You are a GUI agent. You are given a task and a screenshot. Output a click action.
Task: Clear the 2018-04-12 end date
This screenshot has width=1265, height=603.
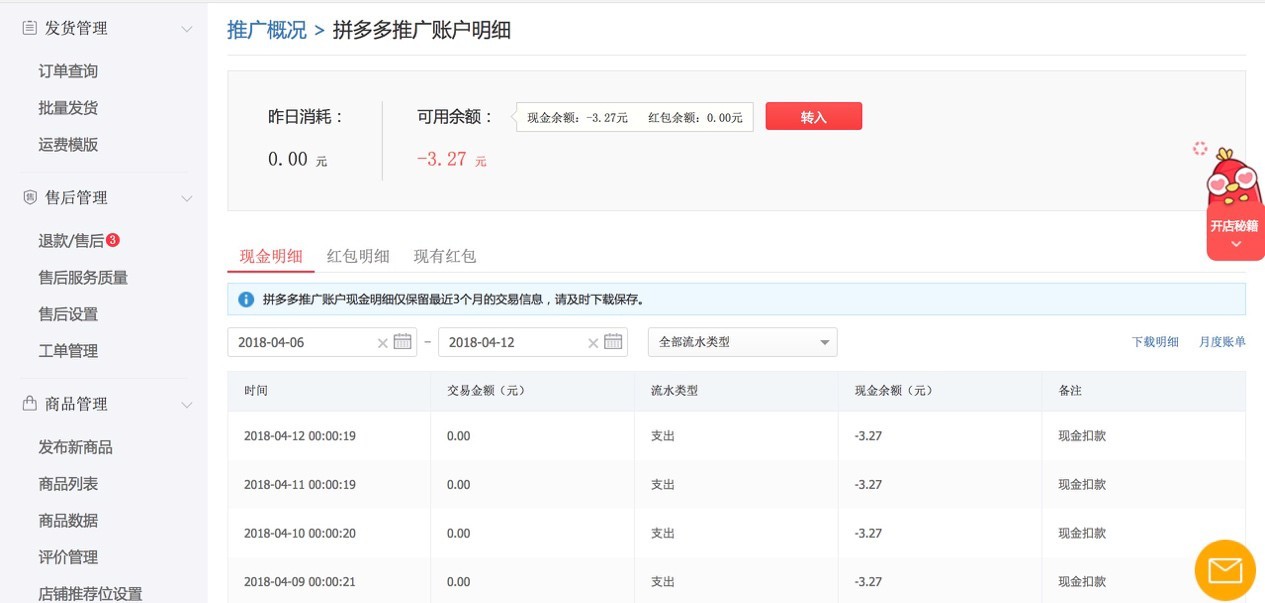(x=592, y=343)
